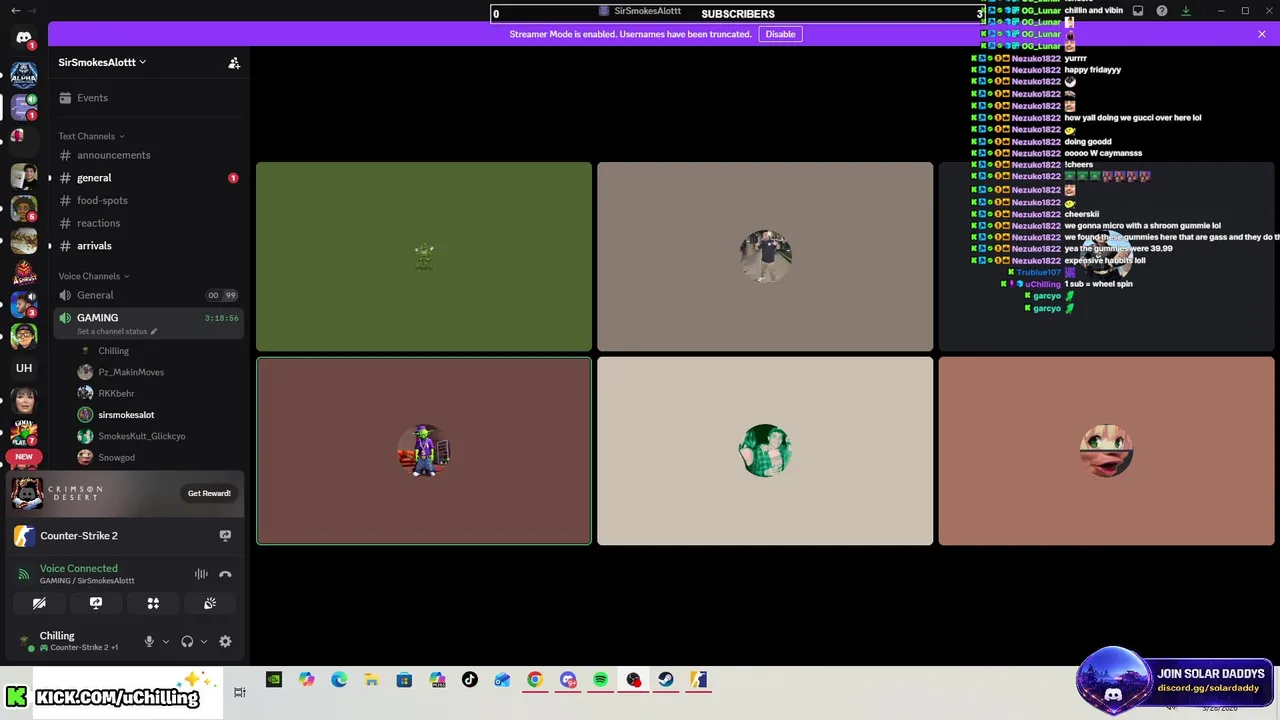Disable Streamer Mode with the Disable button
The image size is (1280, 720).
coord(780,34)
